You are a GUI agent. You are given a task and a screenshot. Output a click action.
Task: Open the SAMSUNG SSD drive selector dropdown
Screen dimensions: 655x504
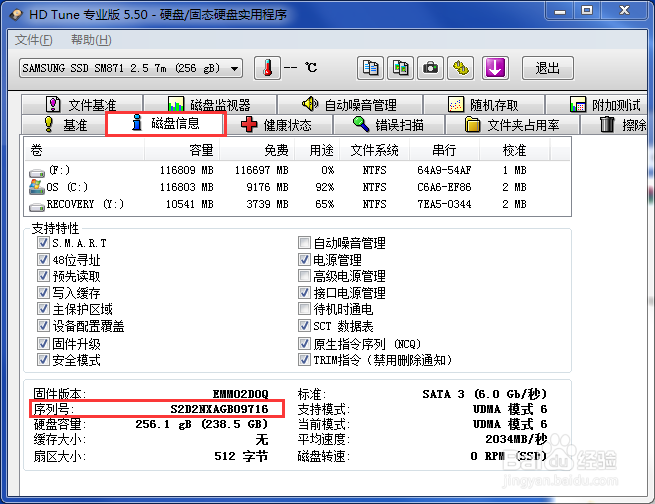coord(131,68)
